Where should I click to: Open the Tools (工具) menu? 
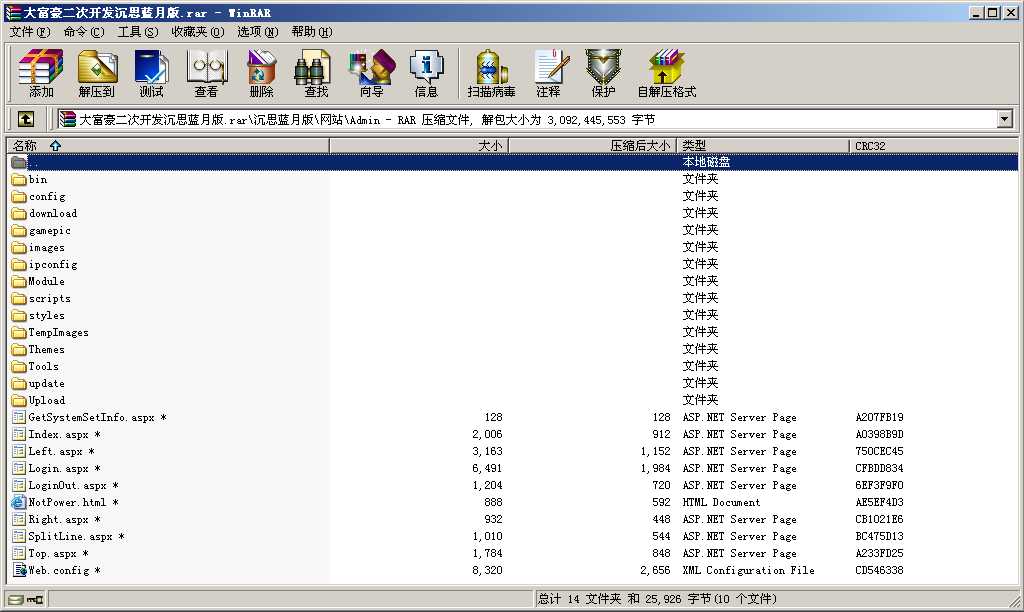tap(137, 31)
